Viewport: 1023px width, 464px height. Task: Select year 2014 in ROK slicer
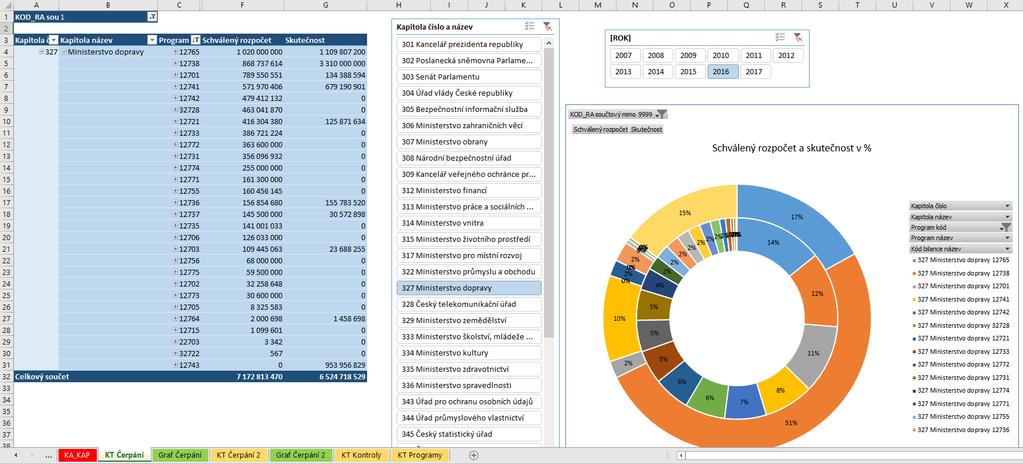tap(656, 72)
